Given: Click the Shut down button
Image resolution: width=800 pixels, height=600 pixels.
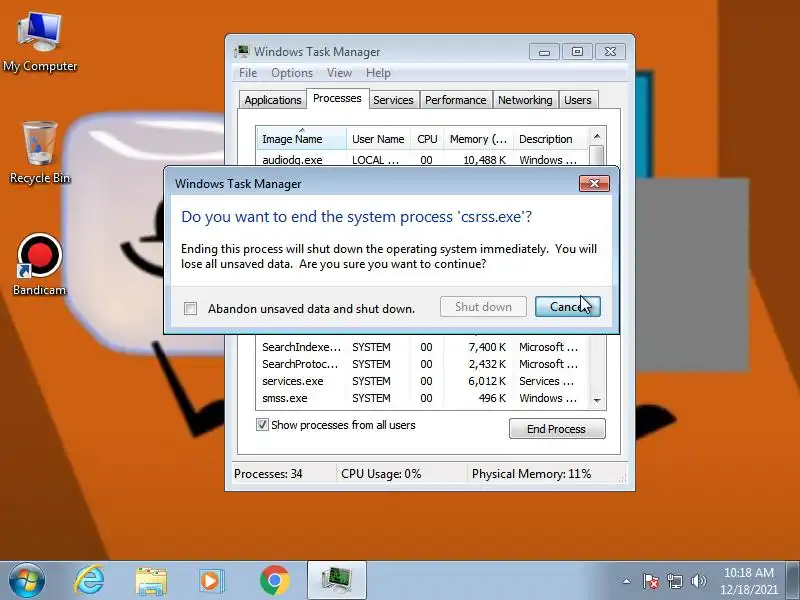Looking at the screenshot, I should click(x=483, y=307).
